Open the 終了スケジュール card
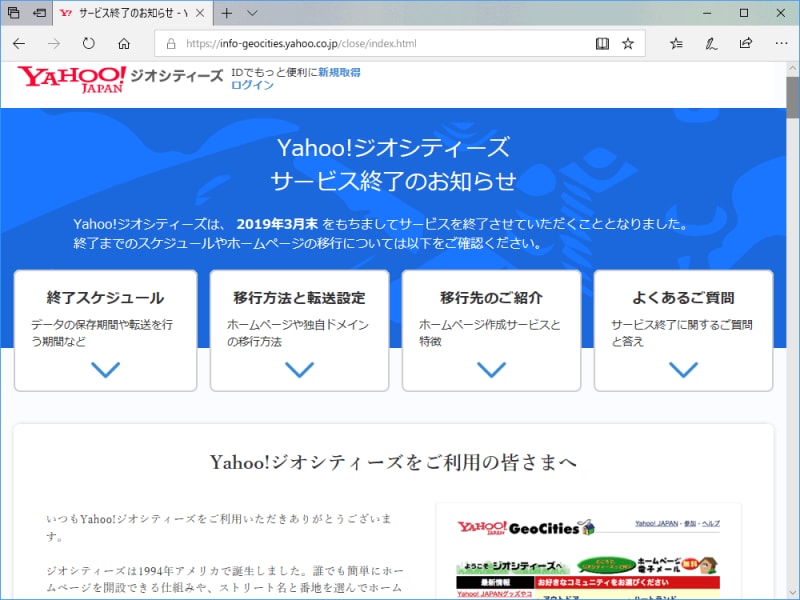 pos(106,331)
